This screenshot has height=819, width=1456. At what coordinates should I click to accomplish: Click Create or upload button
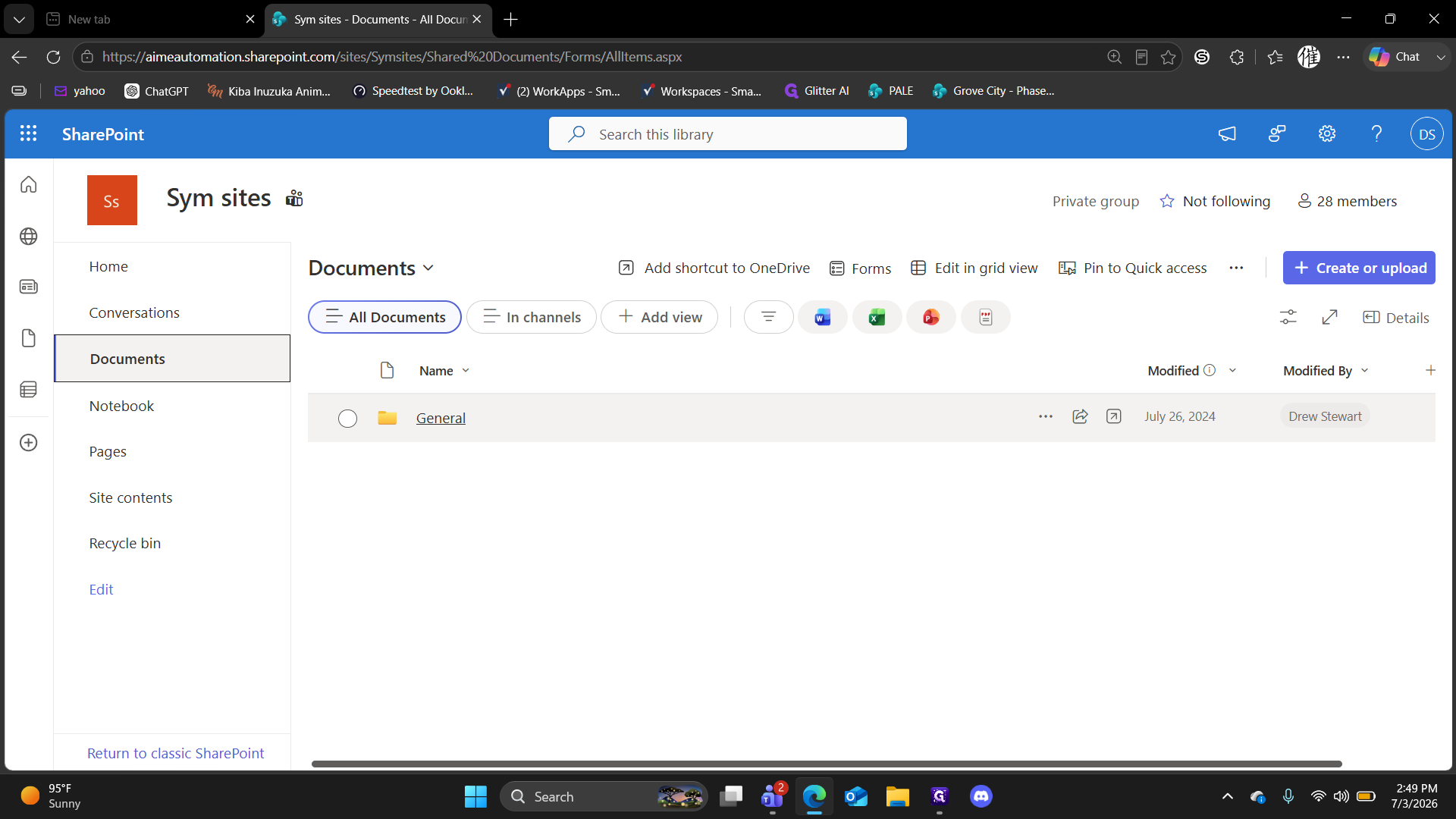1359,268
